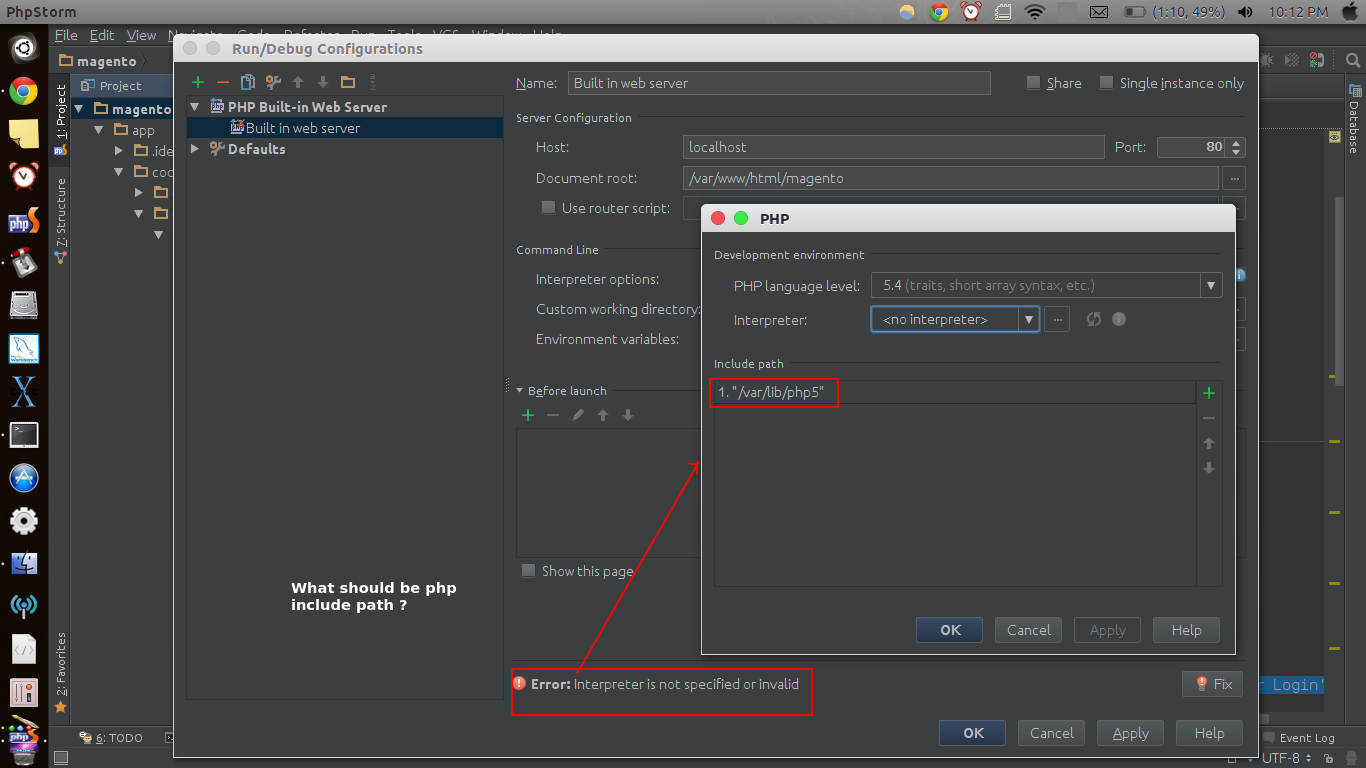Adjust Port number spinner arrows
The height and width of the screenshot is (768, 1366).
1237,147
